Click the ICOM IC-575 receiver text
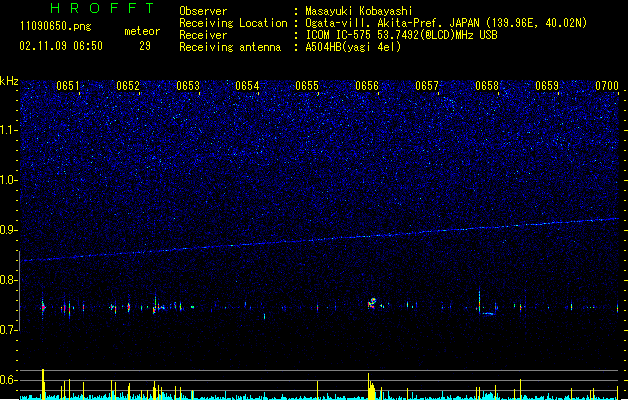The height and width of the screenshot is (400, 629). 401,35
